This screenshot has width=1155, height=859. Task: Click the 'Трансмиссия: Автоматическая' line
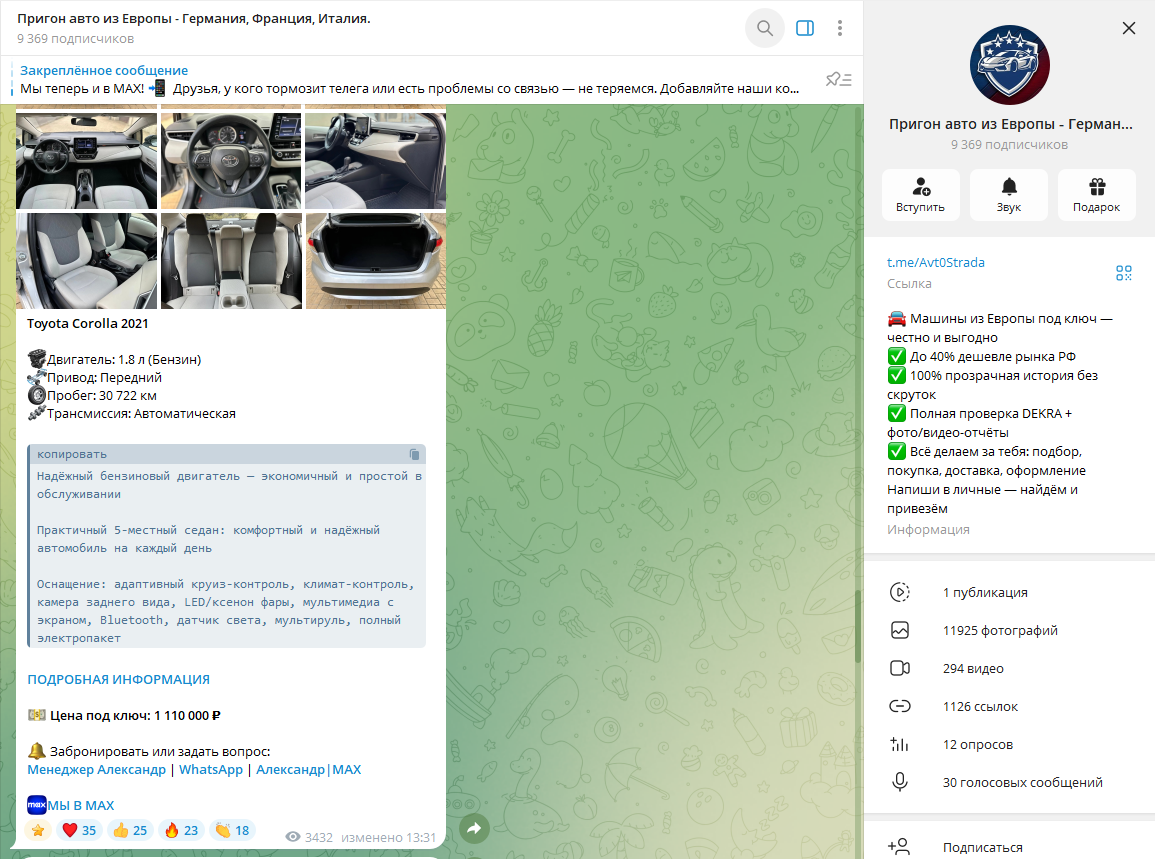(x=141, y=414)
